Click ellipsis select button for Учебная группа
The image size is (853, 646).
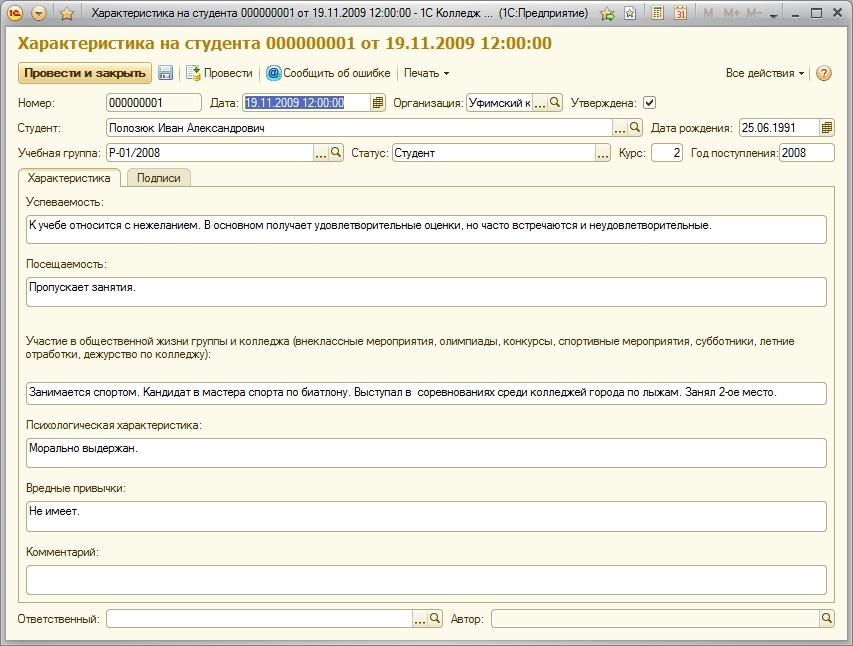coord(321,153)
